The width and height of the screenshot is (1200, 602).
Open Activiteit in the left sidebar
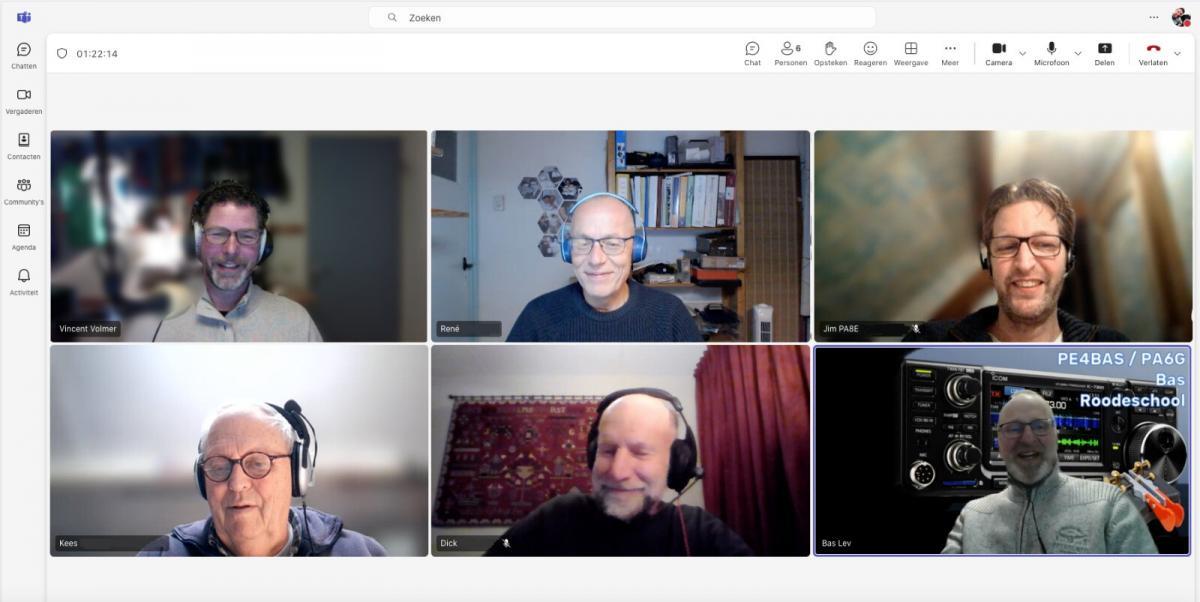tap(24, 281)
